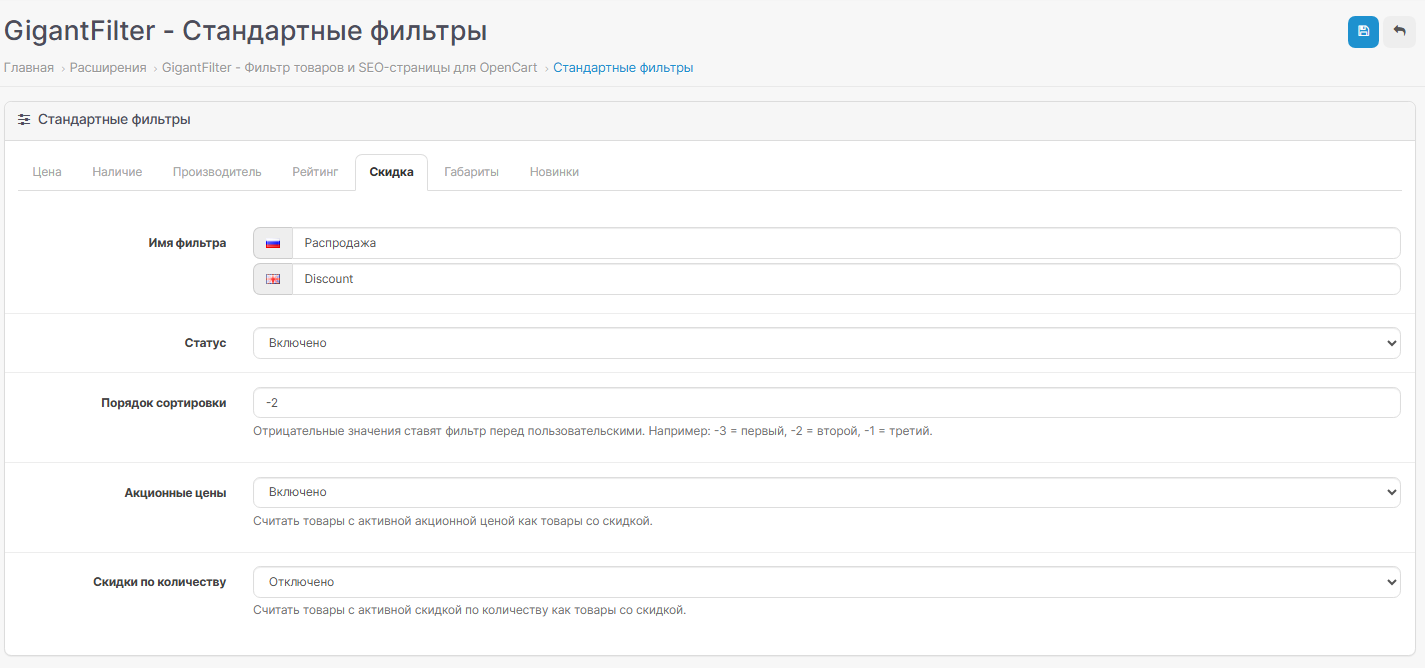Open the Производитель tab

[x=217, y=172]
